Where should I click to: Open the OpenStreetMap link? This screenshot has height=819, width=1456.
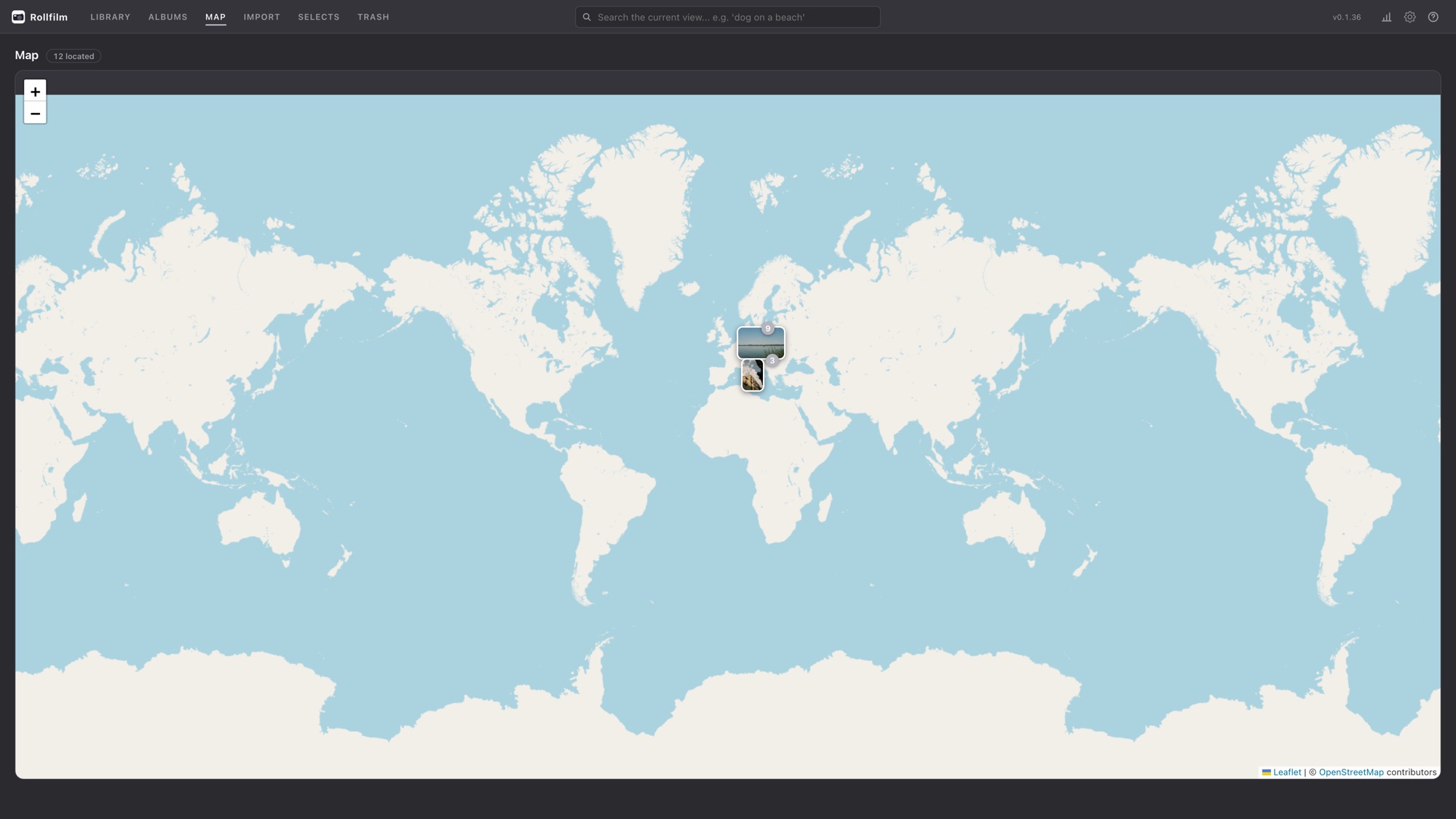pos(1351,772)
